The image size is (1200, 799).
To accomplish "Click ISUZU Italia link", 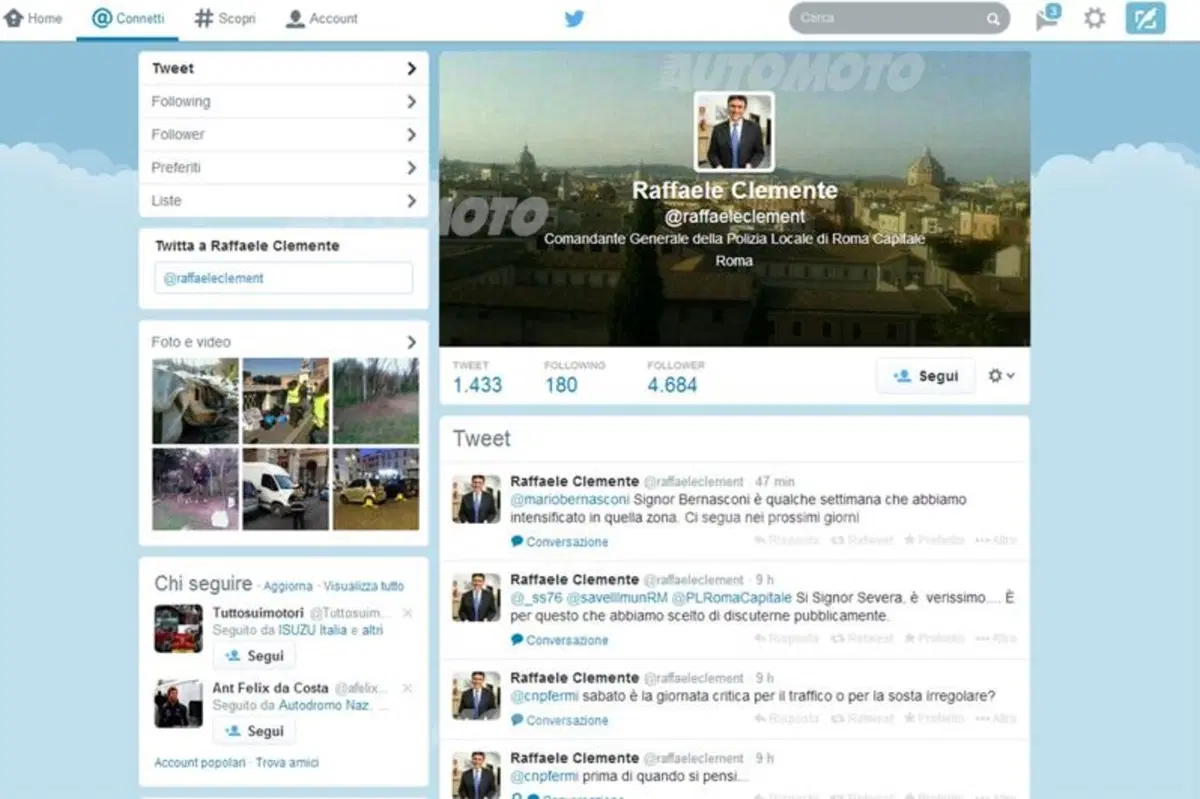I will click(x=313, y=631).
